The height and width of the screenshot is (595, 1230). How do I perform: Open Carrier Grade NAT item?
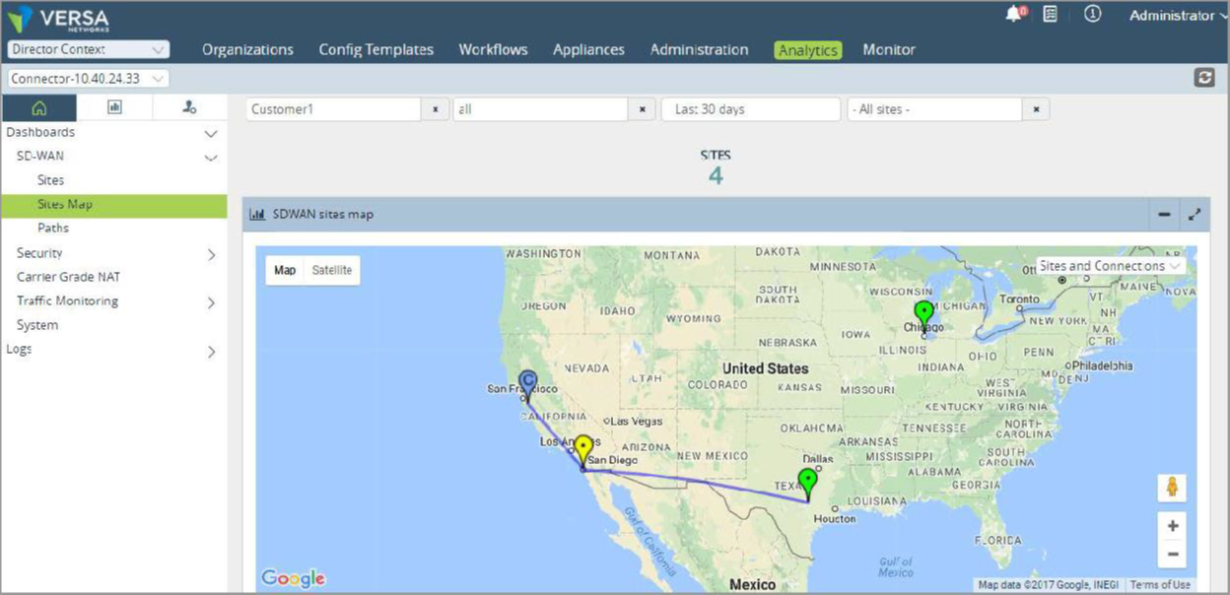click(x=68, y=277)
